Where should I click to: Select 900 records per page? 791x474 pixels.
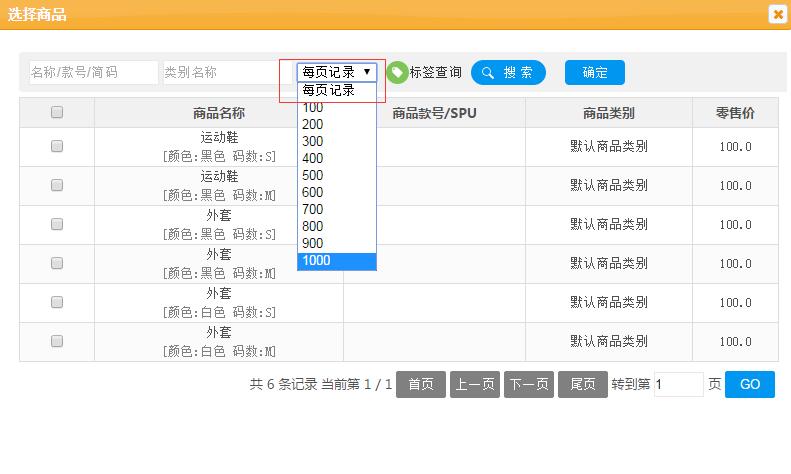(x=337, y=244)
